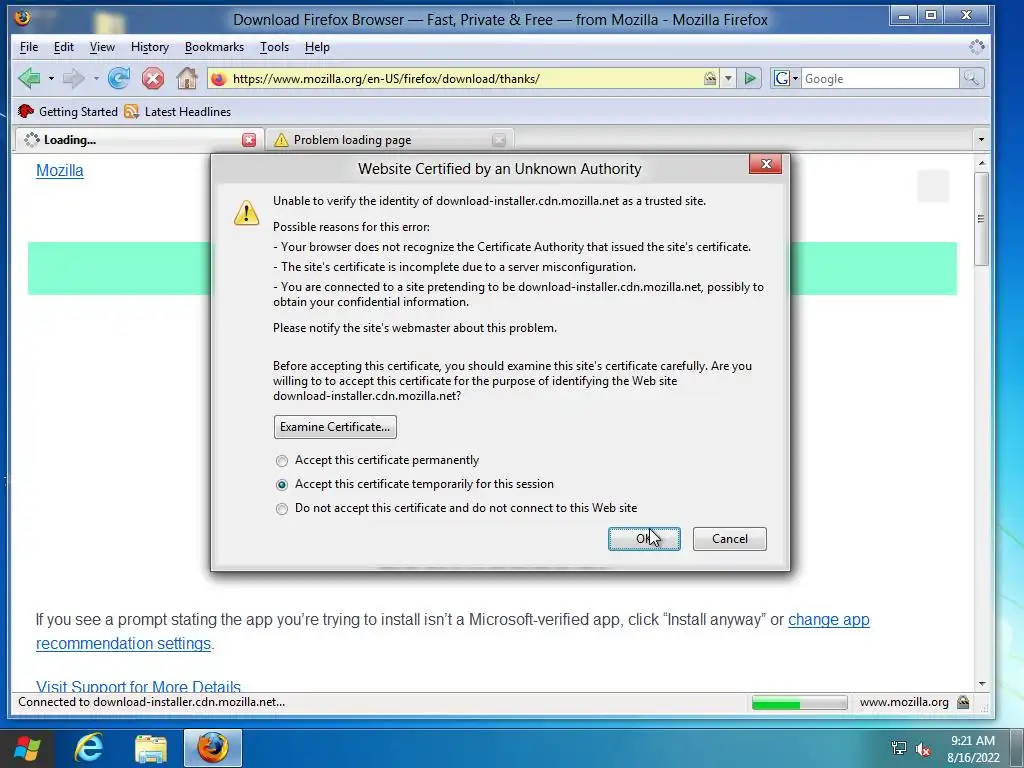Click the scrollbar up arrow
The image size is (1024, 768).
(x=982, y=162)
